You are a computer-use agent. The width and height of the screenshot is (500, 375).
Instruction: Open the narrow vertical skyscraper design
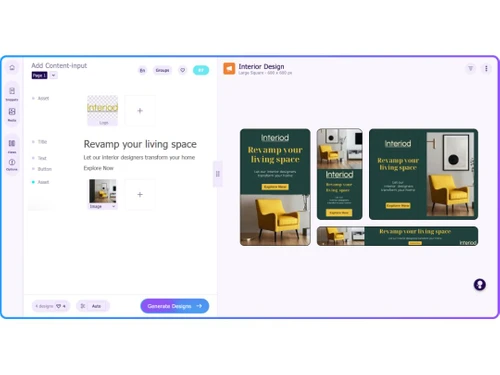tap(339, 174)
